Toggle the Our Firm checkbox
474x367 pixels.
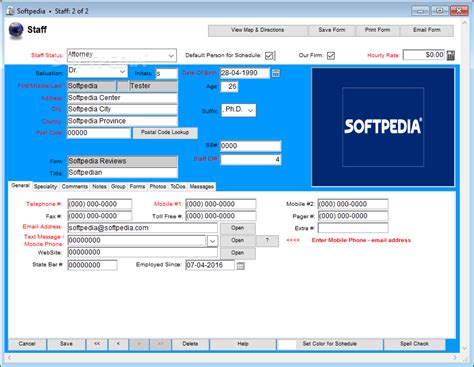click(x=331, y=55)
